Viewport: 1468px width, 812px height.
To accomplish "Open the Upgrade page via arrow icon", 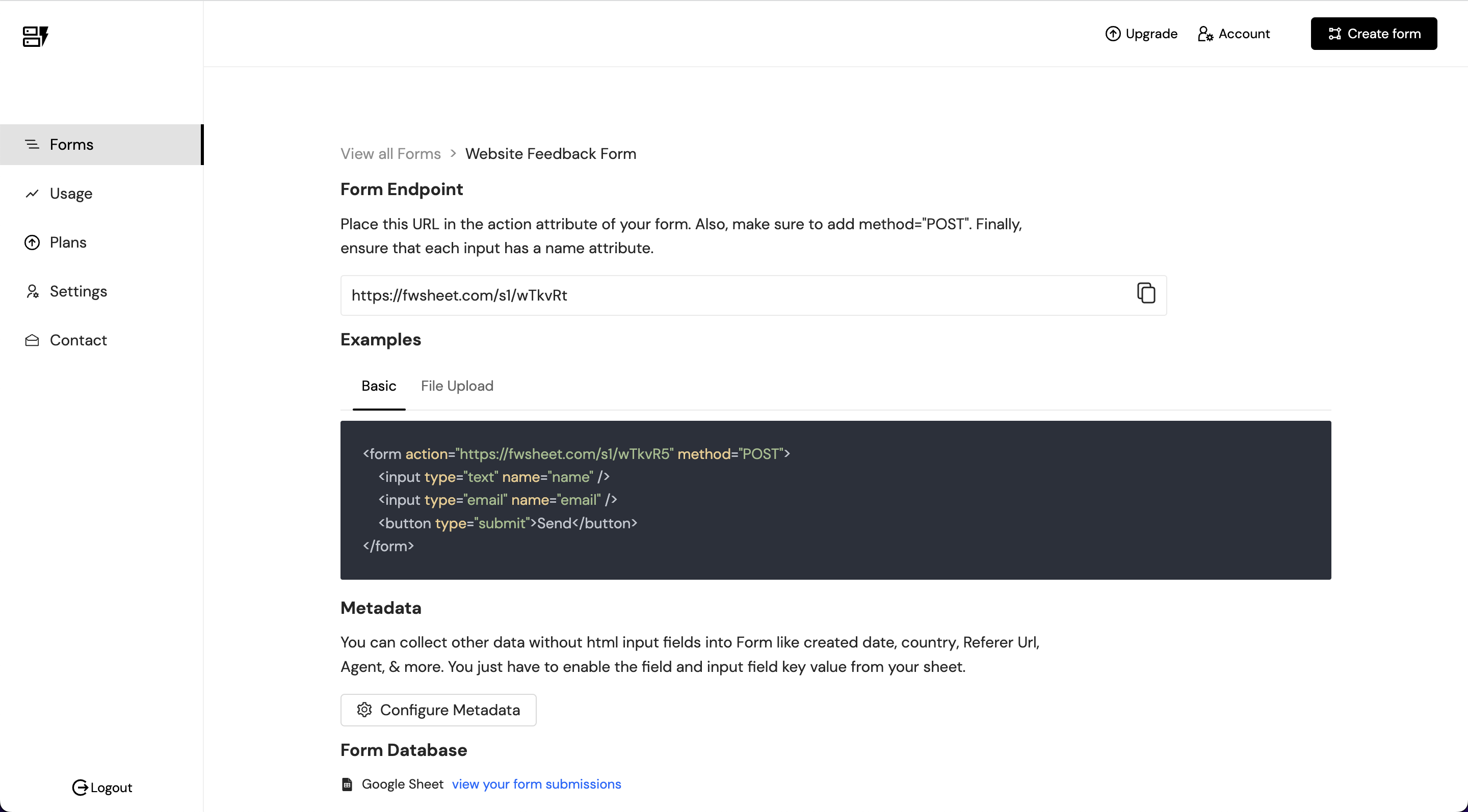I will (x=1114, y=33).
